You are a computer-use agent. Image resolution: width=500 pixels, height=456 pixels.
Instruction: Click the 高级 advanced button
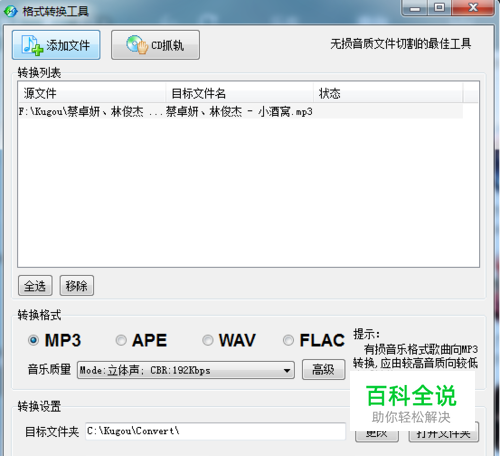[323, 369]
